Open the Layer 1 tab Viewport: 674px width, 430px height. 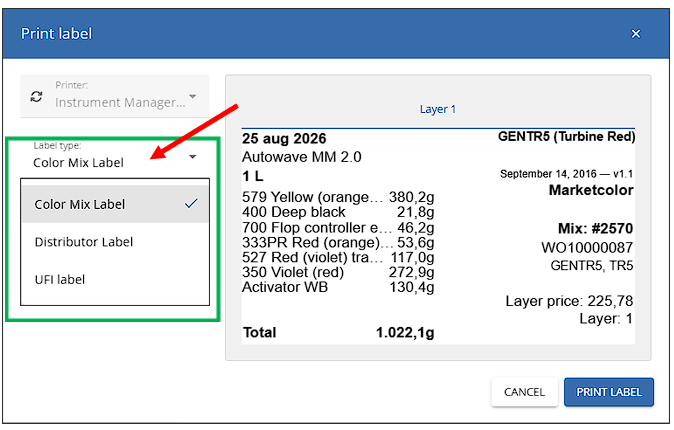(x=438, y=109)
